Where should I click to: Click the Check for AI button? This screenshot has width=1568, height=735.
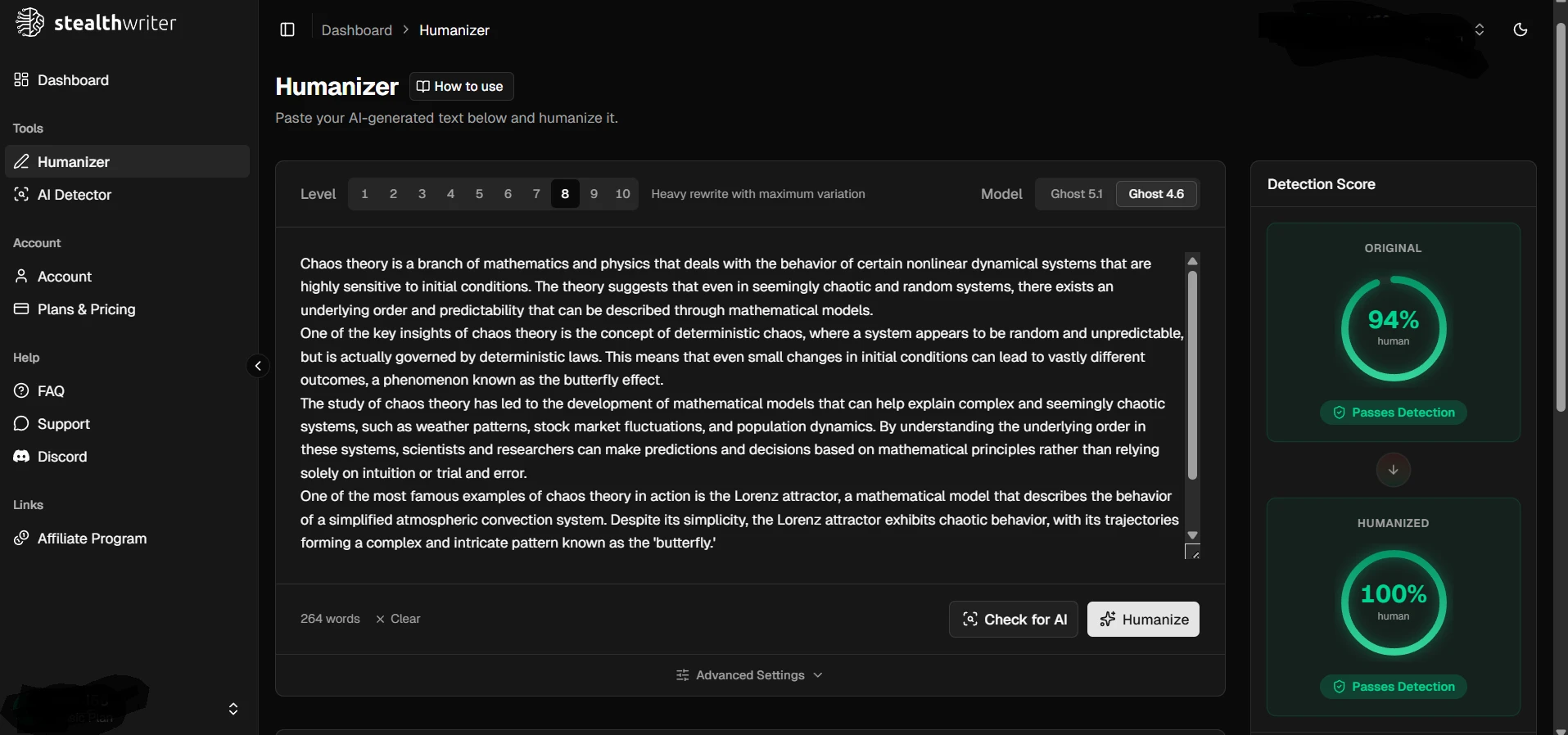(x=1014, y=620)
